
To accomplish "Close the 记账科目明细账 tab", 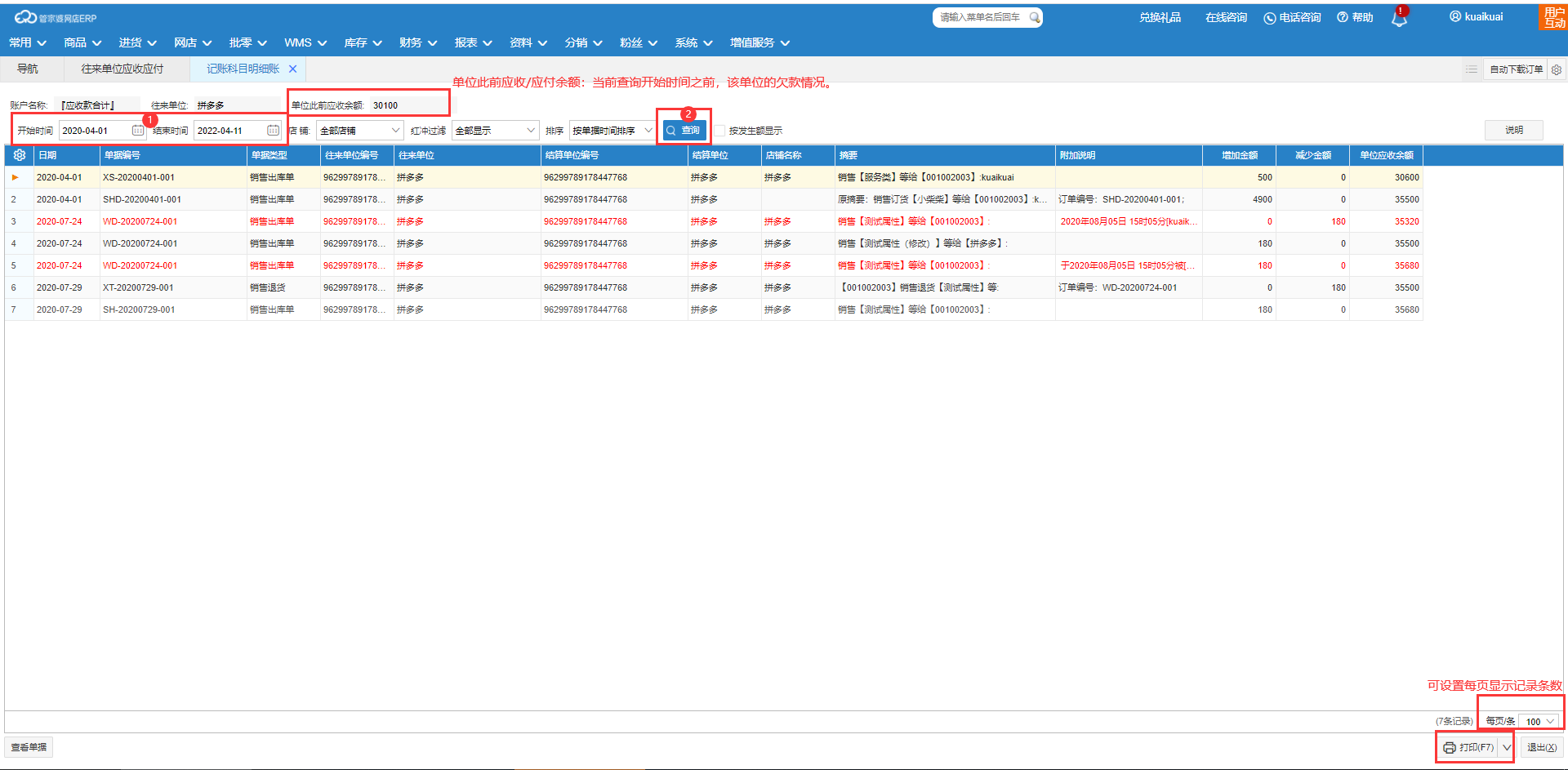I will click(x=292, y=69).
